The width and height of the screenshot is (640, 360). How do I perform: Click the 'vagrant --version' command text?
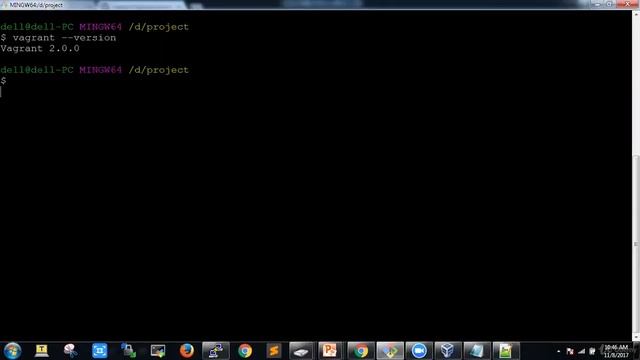pos(64,38)
